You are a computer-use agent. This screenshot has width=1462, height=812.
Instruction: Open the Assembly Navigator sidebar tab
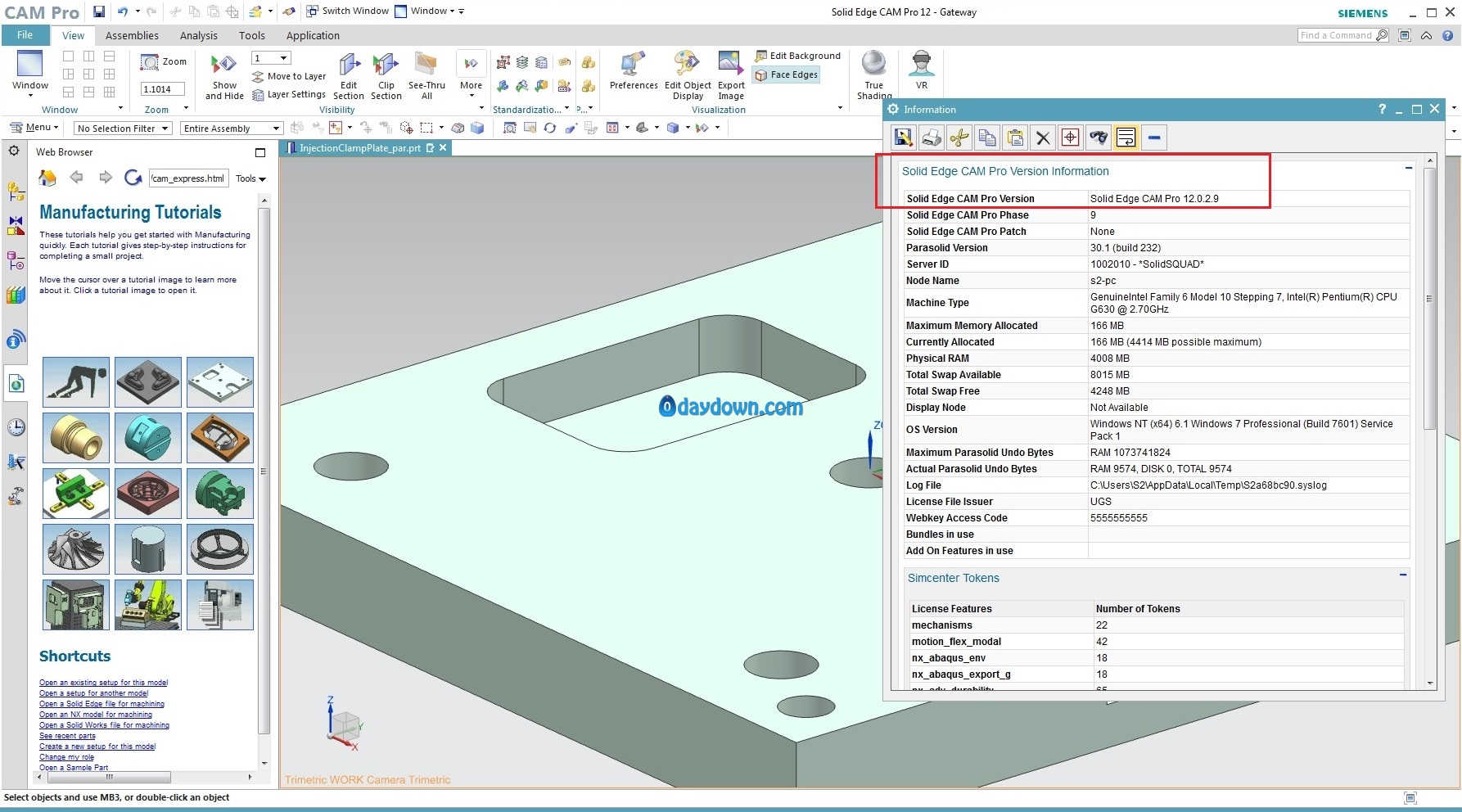click(16, 192)
